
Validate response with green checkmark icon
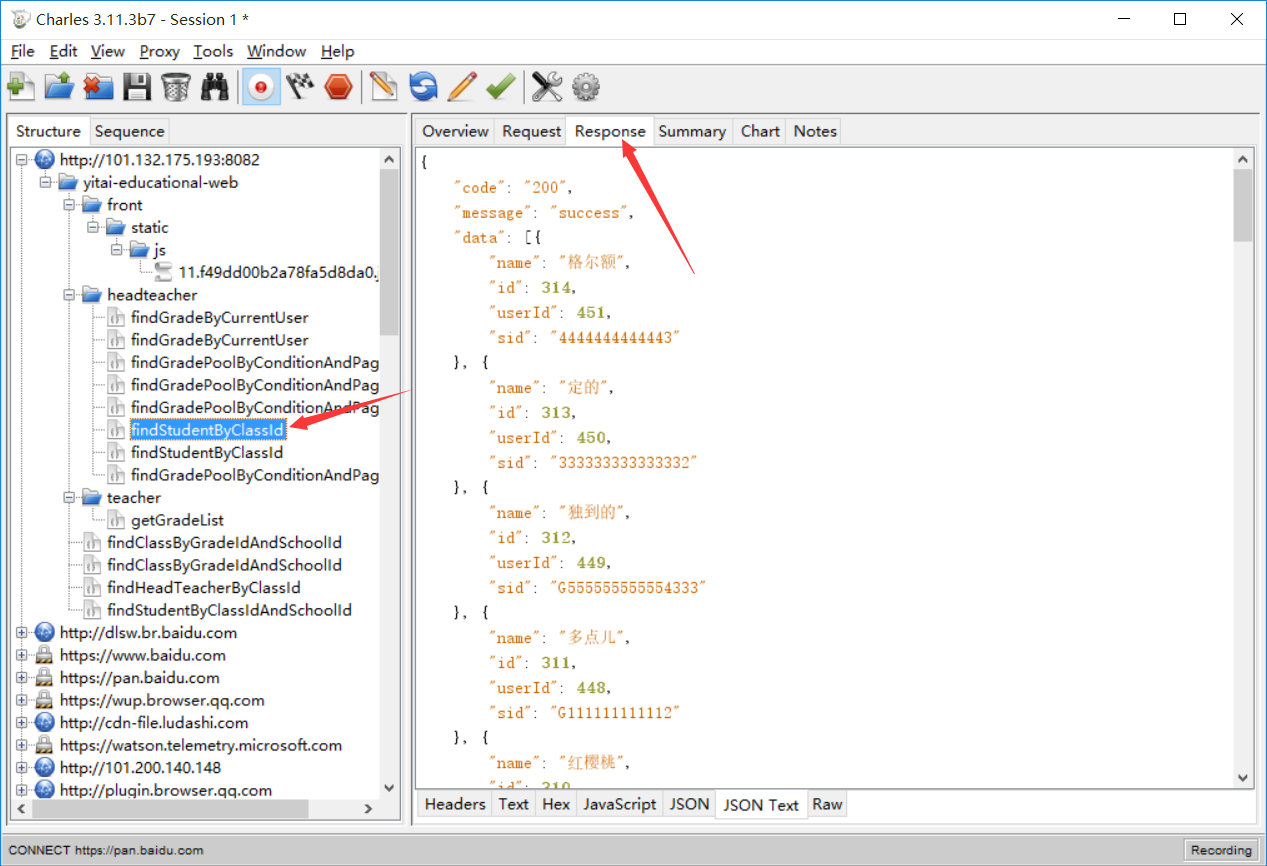click(x=500, y=86)
